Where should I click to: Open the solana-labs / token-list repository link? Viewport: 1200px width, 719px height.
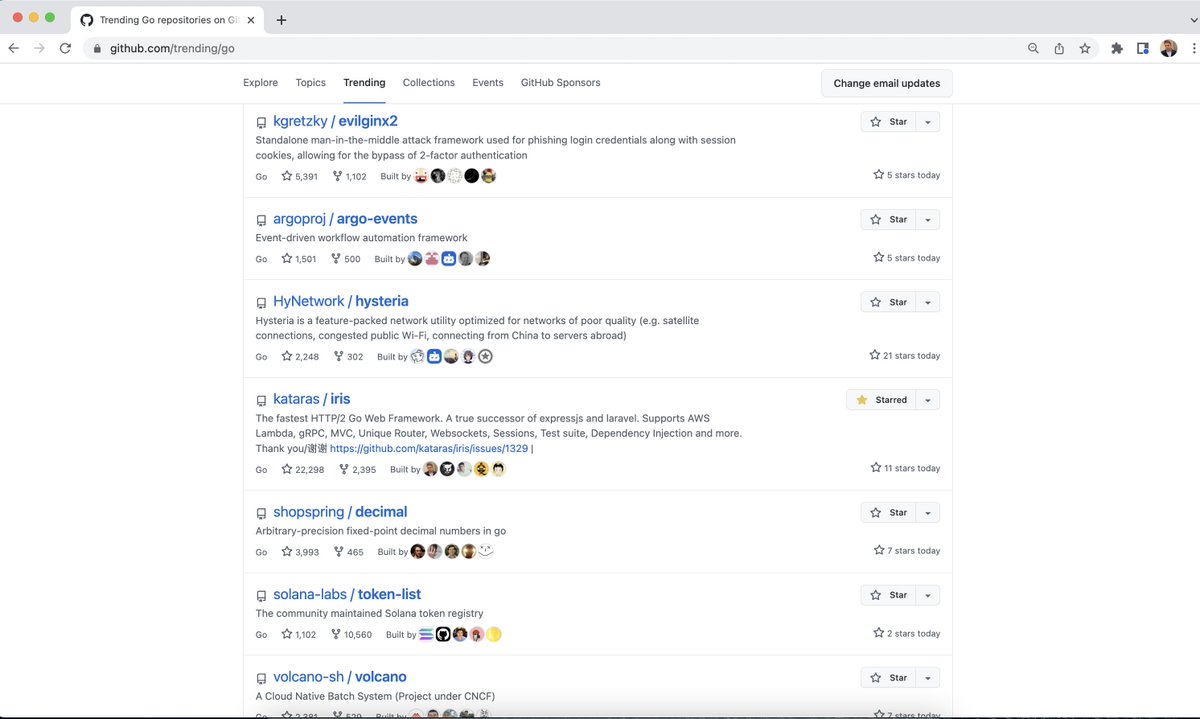(347, 594)
